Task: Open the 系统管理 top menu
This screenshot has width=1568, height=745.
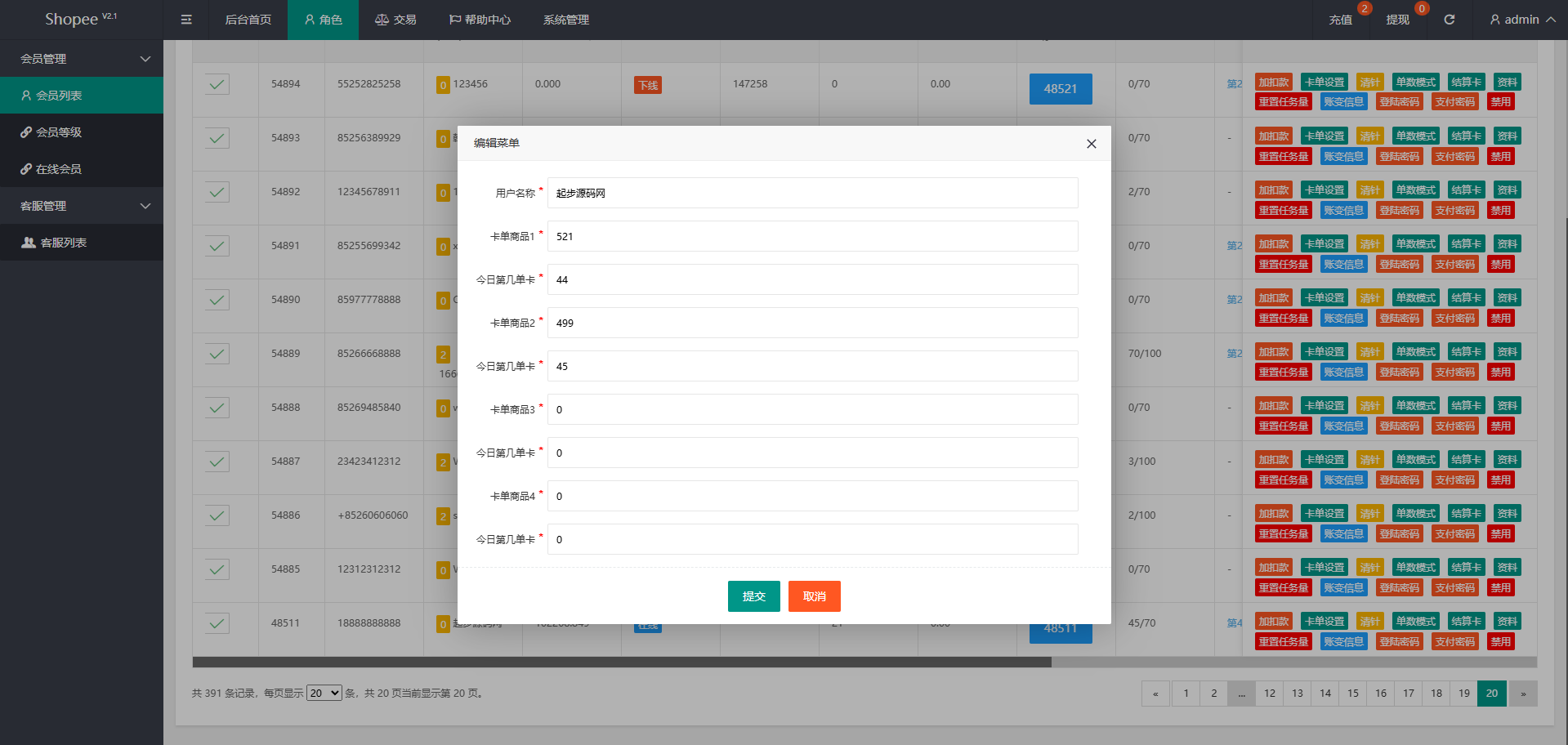Action: pyautogui.click(x=566, y=20)
